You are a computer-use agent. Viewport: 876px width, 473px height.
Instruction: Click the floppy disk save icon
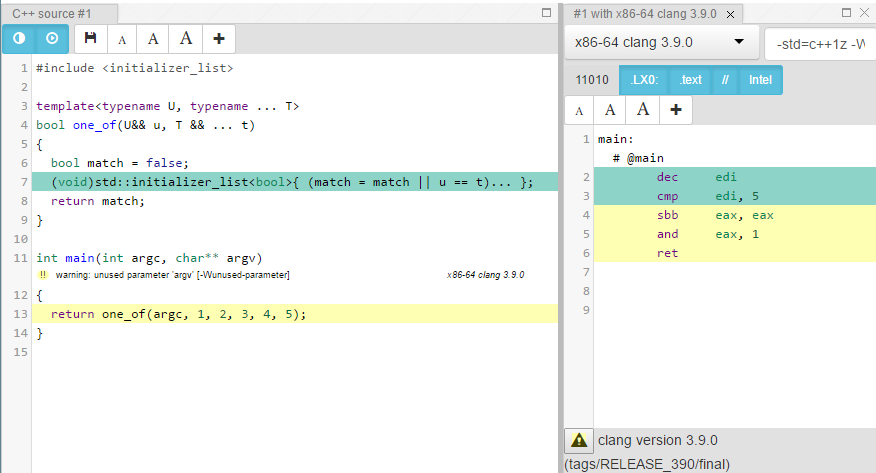91,39
